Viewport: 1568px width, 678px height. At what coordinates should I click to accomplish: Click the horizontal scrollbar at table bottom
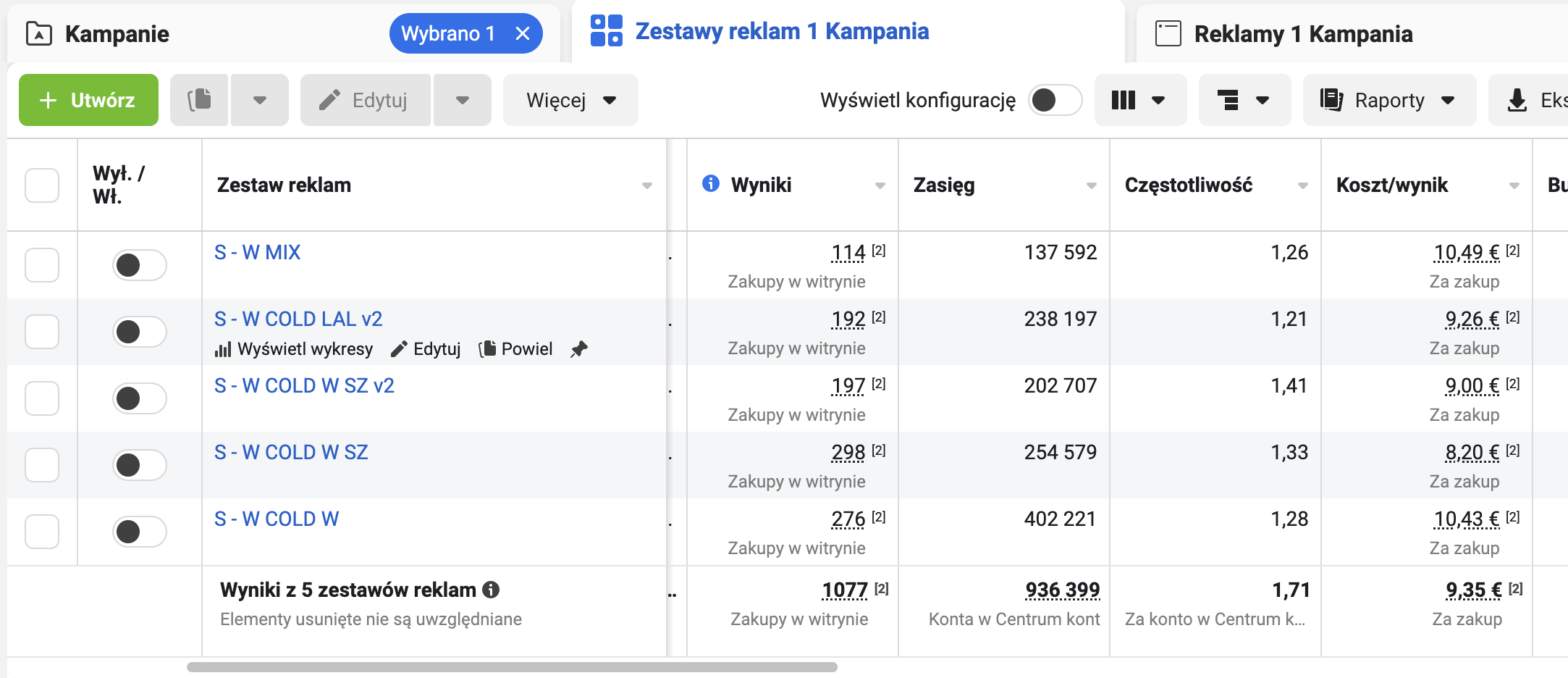(x=512, y=667)
